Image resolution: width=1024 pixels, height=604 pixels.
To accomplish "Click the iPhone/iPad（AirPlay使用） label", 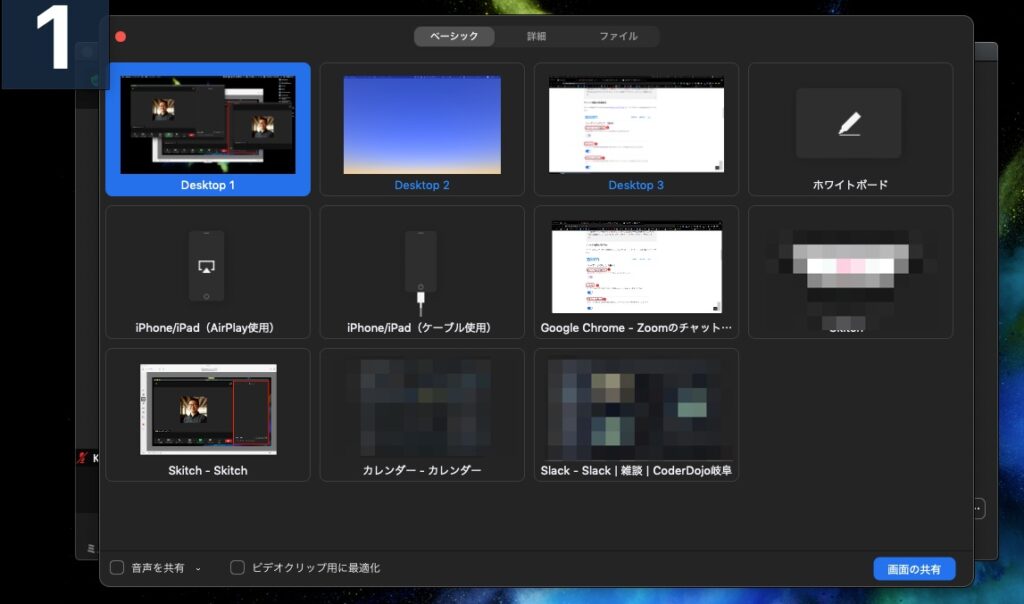I will [208, 328].
